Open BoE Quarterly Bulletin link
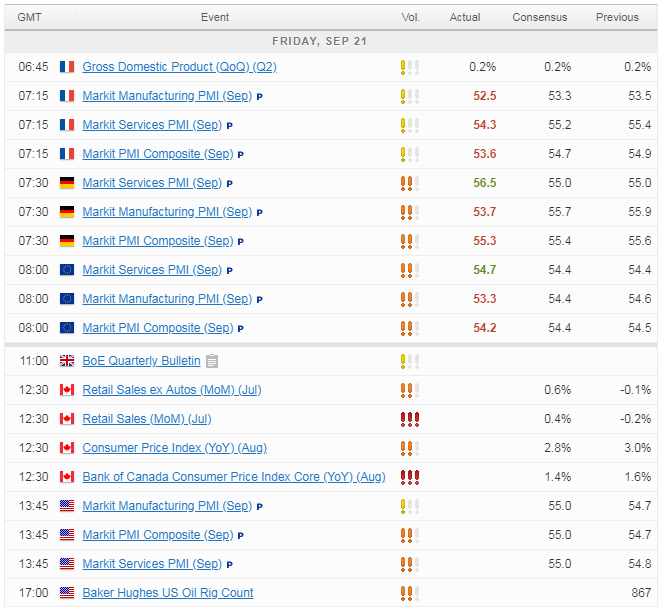The width and height of the screenshot is (659, 609). (x=141, y=361)
